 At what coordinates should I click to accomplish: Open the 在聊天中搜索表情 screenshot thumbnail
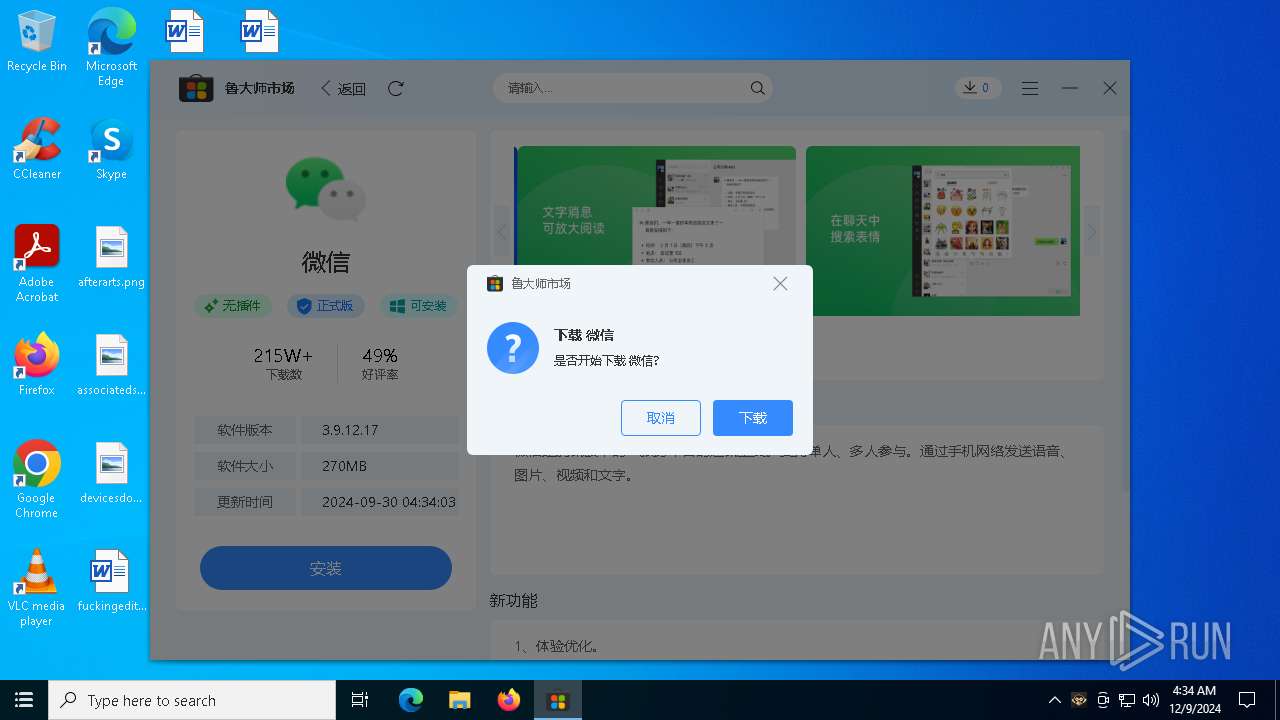click(943, 231)
